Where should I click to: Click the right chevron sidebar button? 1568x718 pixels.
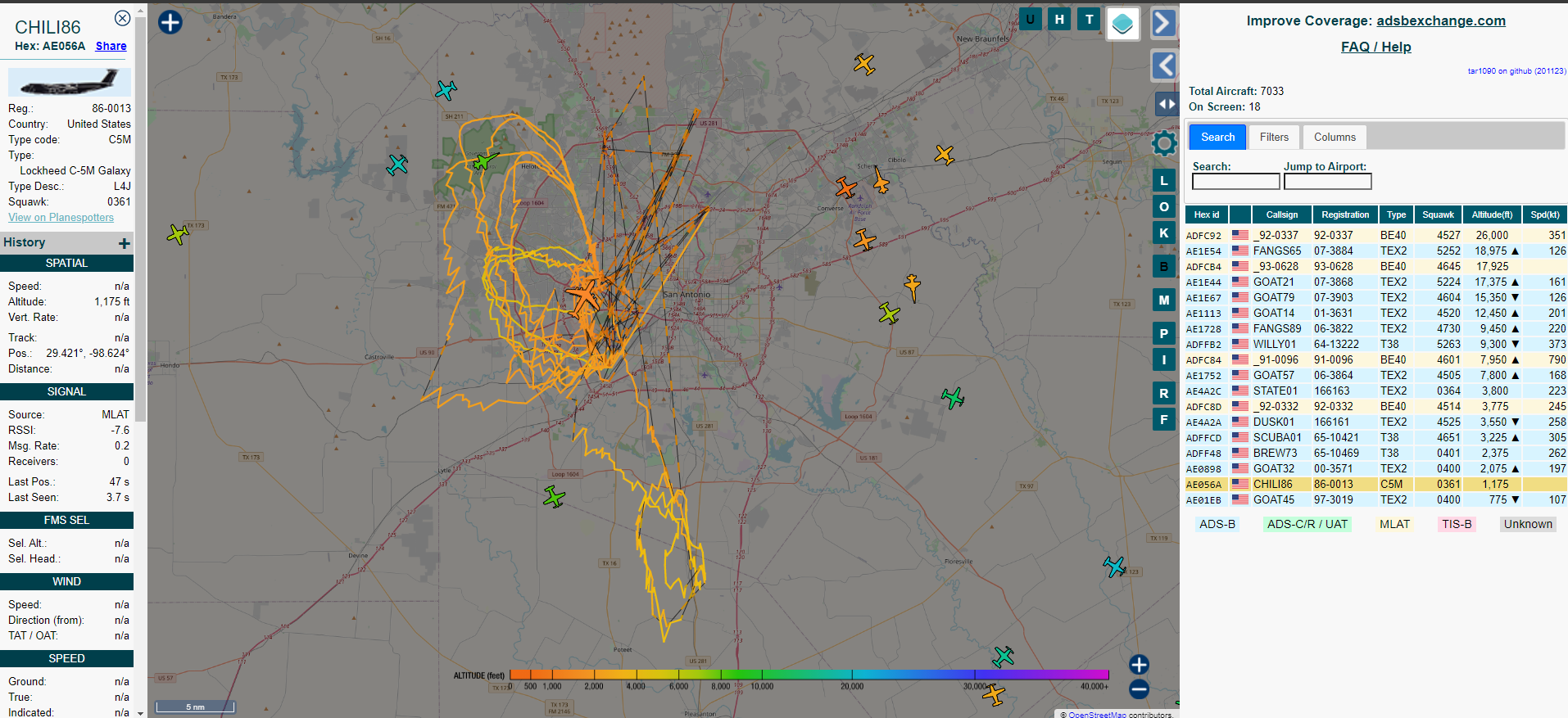(1164, 22)
